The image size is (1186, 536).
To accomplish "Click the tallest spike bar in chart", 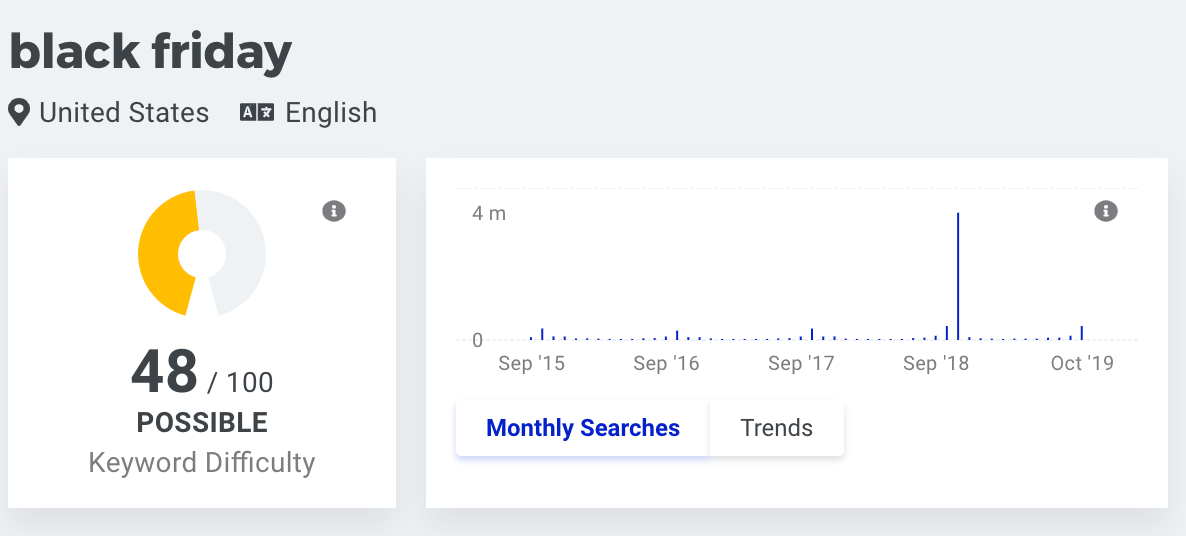I will pos(958,275).
